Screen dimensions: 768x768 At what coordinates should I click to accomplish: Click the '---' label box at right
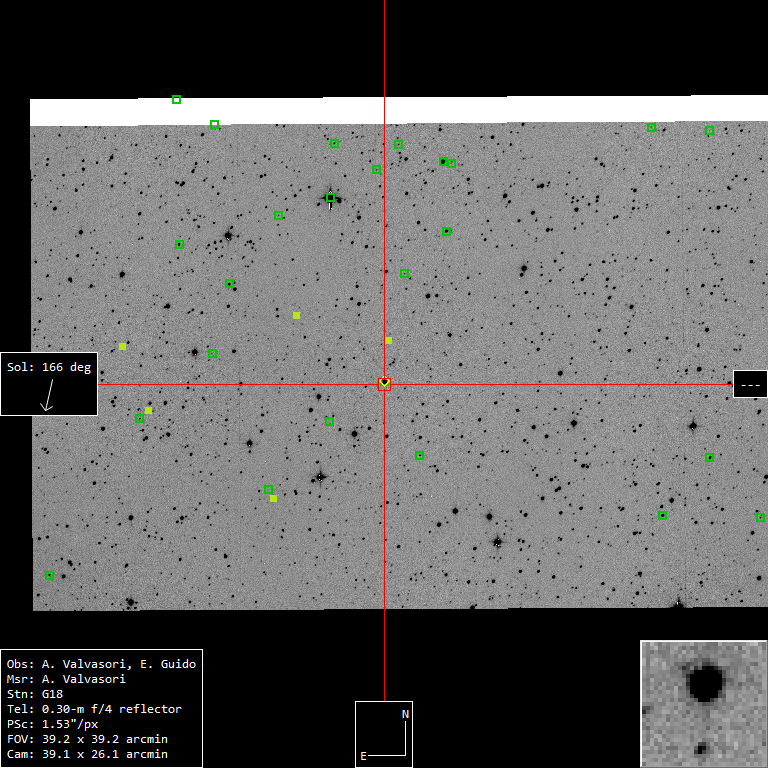click(750, 384)
